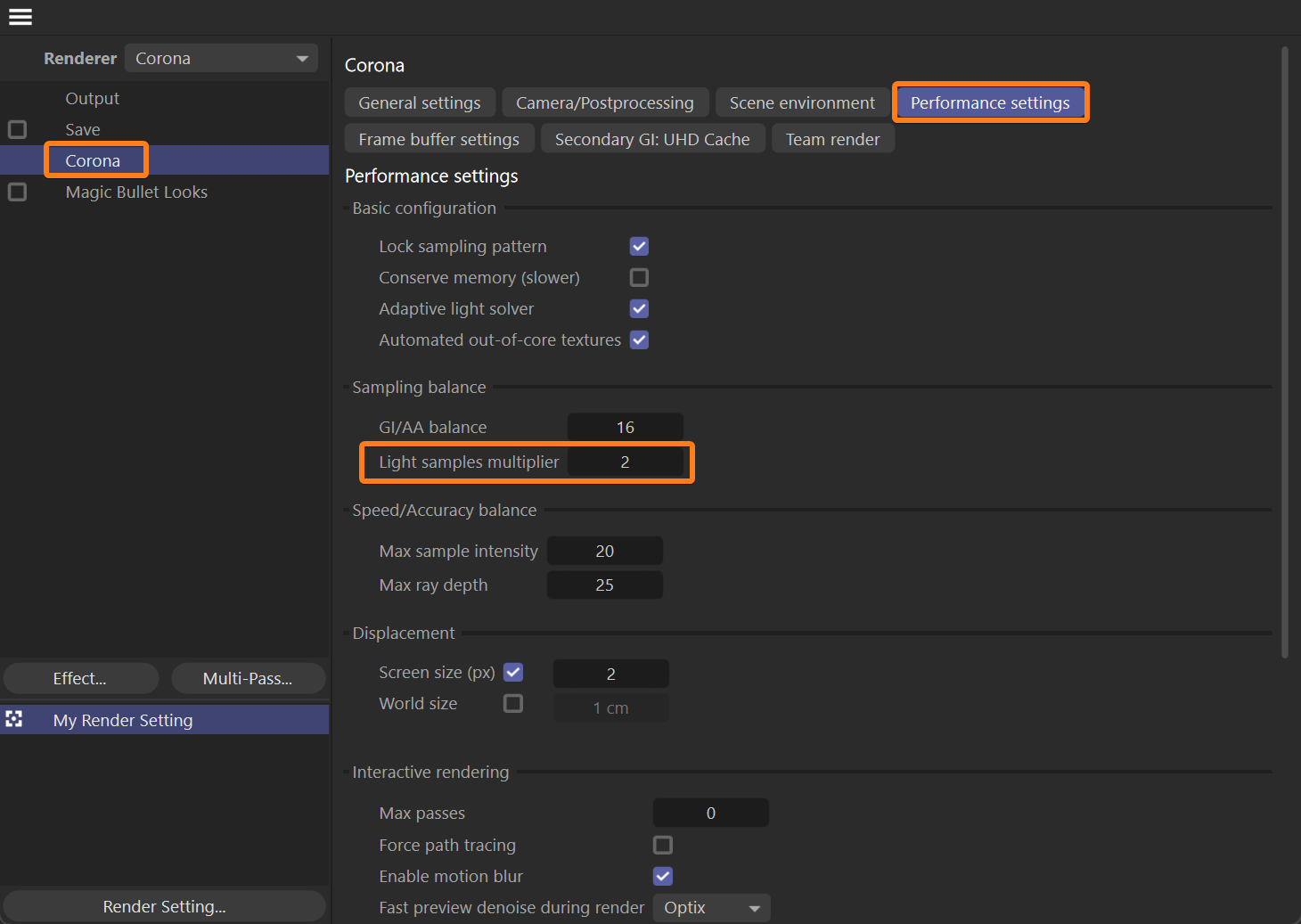The height and width of the screenshot is (924, 1301).
Task: Click the Screen size value field
Action: point(611,674)
